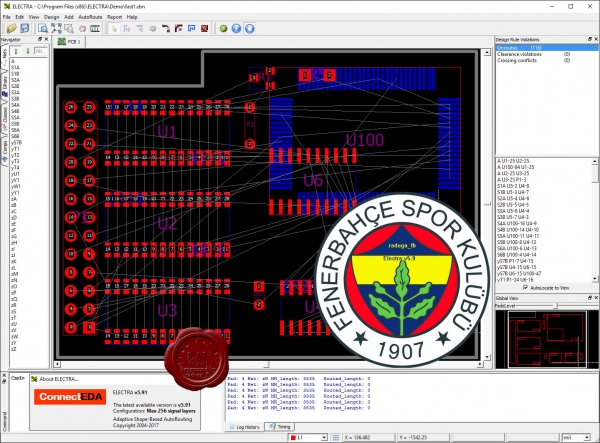Open the measure ruler tool
600x443 pixels.
[x=95, y=28]
